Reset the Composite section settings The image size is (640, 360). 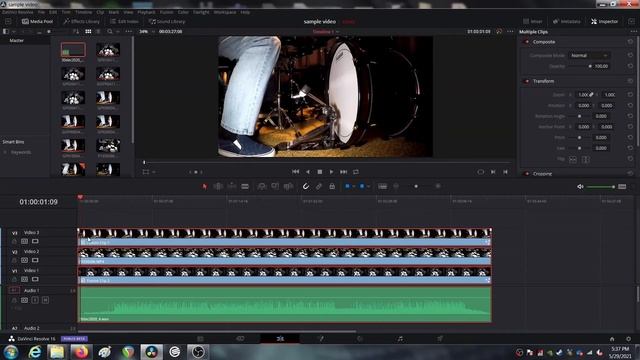click(x=630, y=42)
